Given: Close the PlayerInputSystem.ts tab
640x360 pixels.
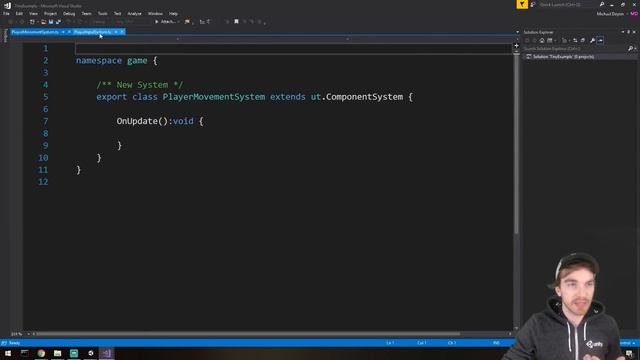Looking at the screenshot, I should pyautogui.click(x=122, y=32).
